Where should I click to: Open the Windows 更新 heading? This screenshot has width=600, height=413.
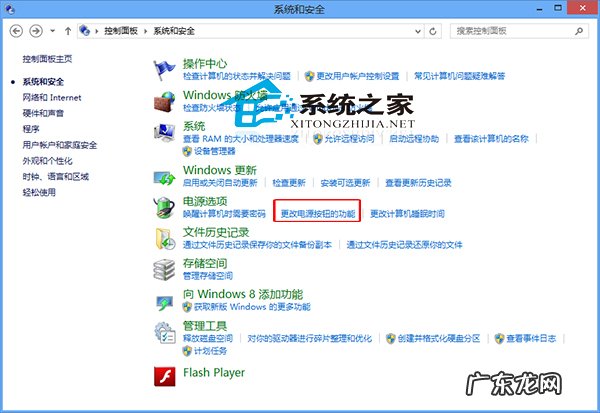tap(220, 170)
